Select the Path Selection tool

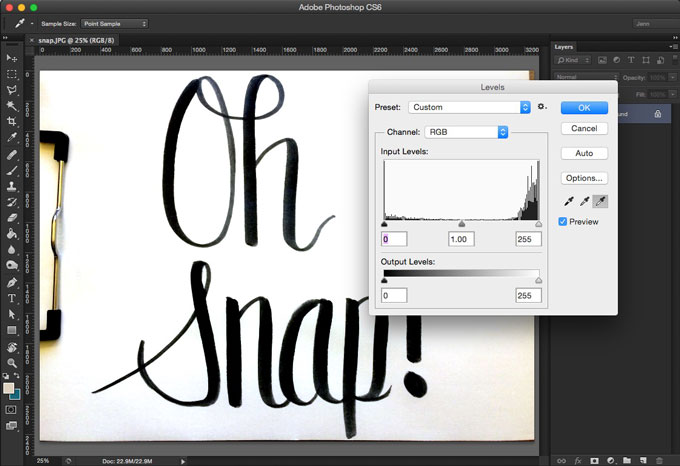point(12,314)
